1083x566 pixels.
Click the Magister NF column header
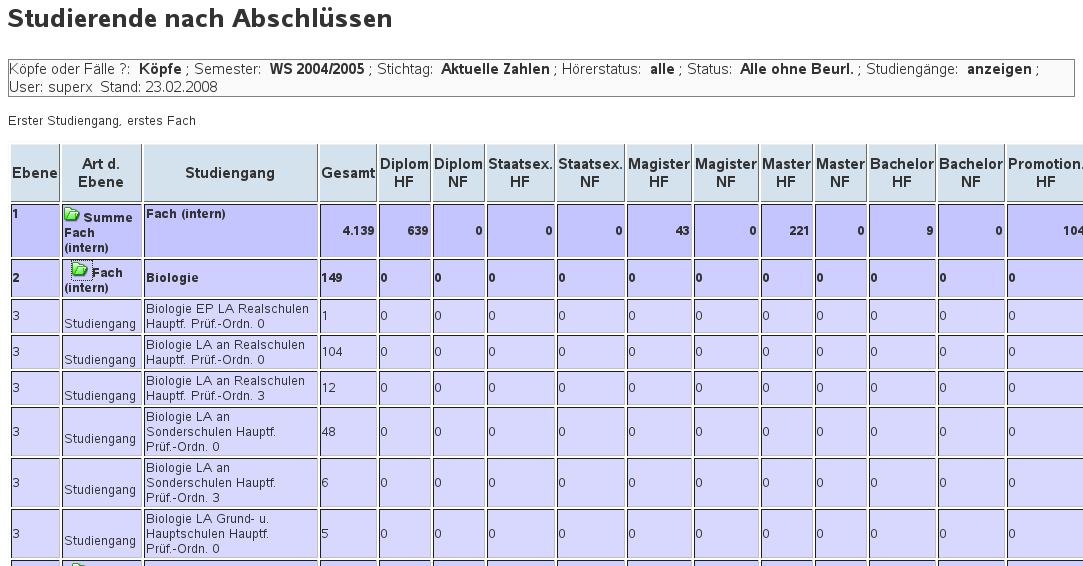[725, 173]
